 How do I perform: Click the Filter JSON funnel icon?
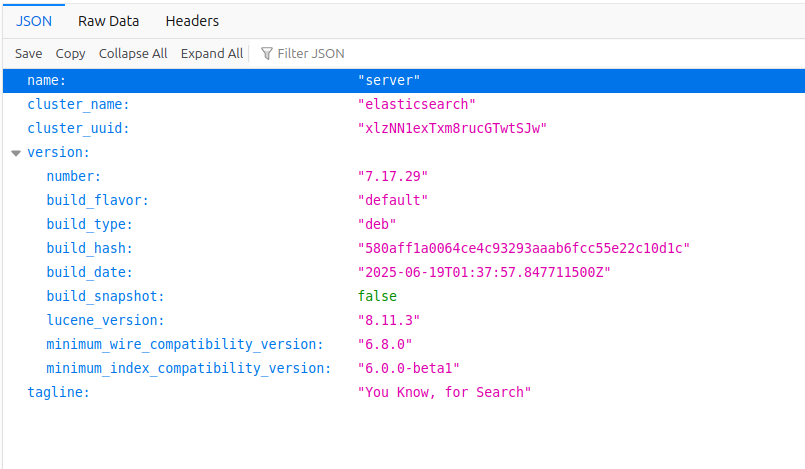267,53
